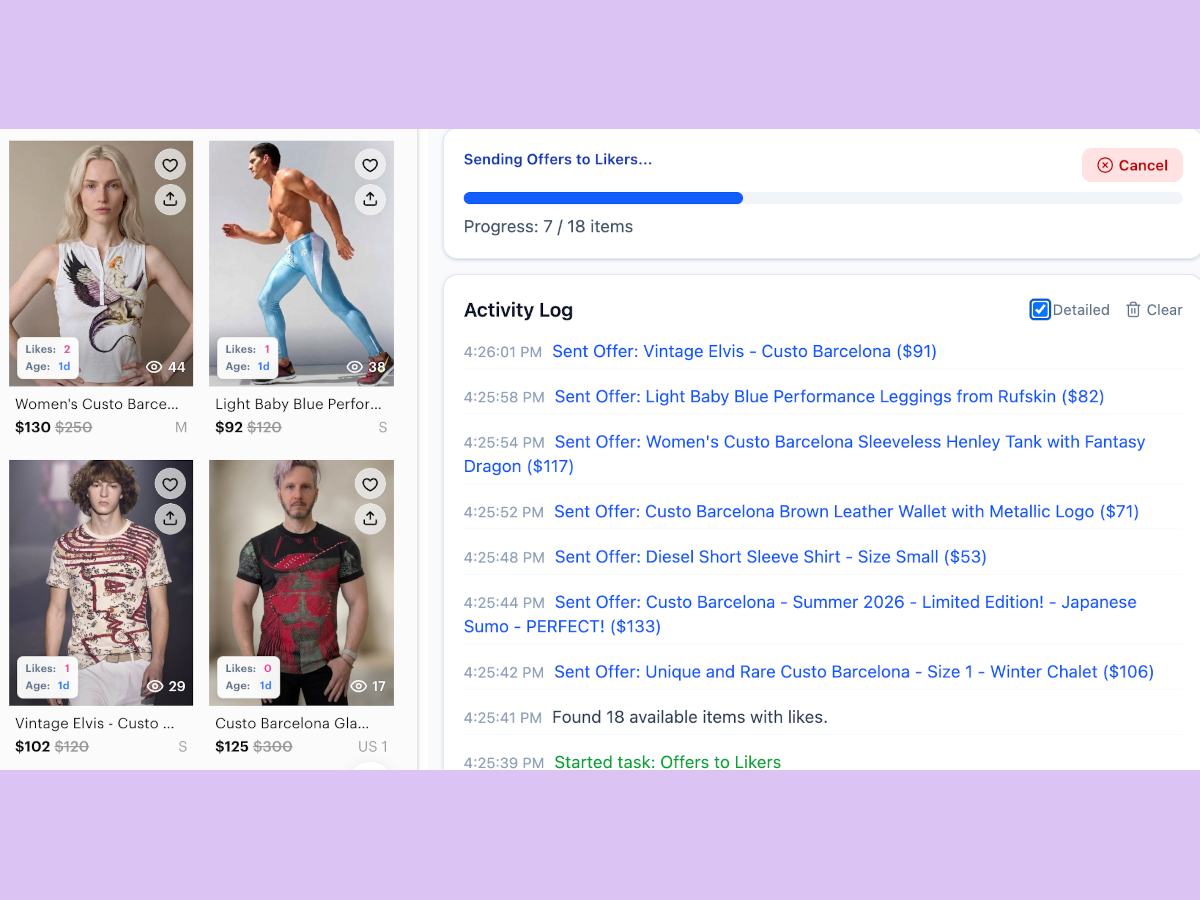Click the Sending Offers progress bar
The height and width of the screenshot is (900, 1200).
[823, 198]
